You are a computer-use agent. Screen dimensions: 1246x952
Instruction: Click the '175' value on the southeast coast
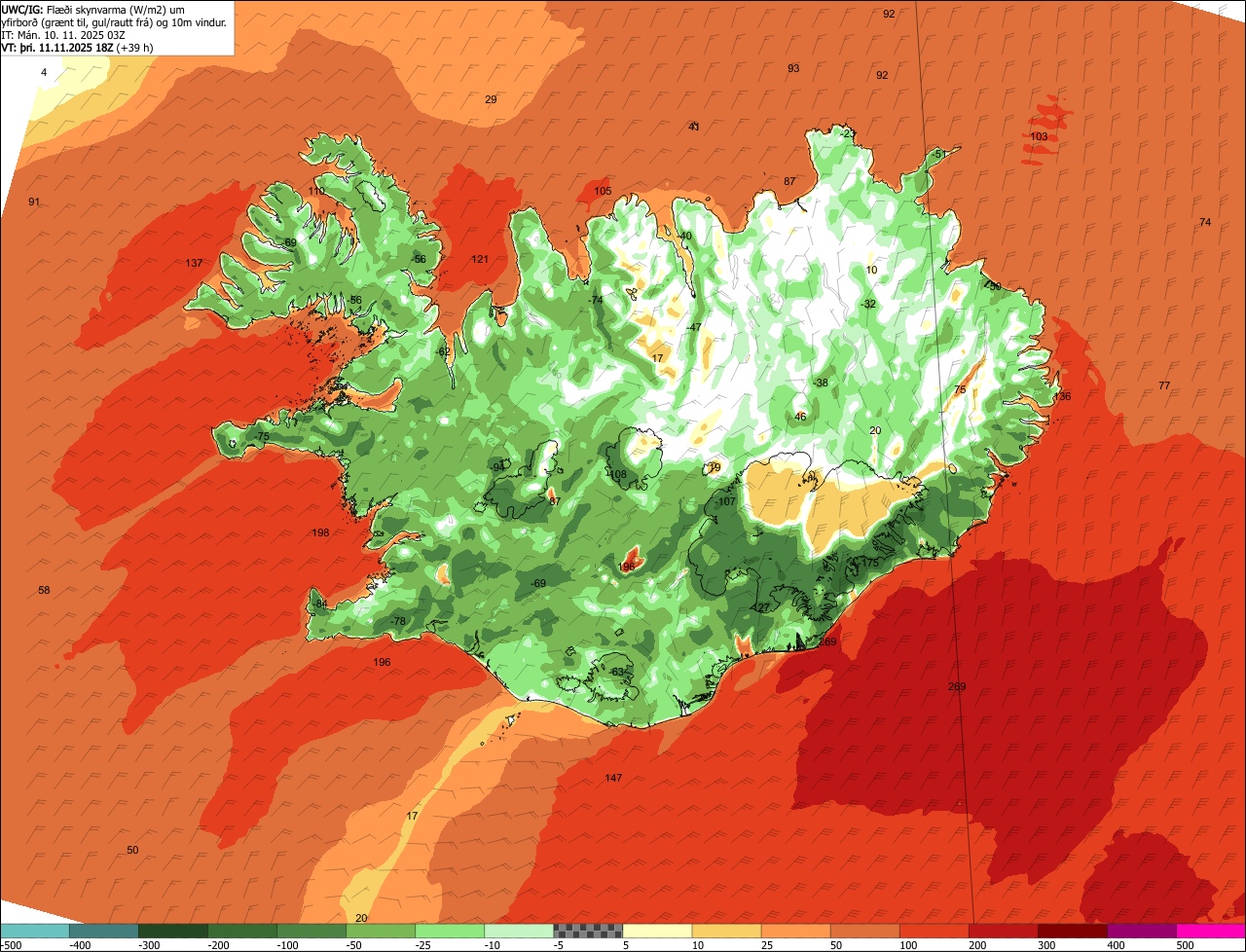(870, 563)
